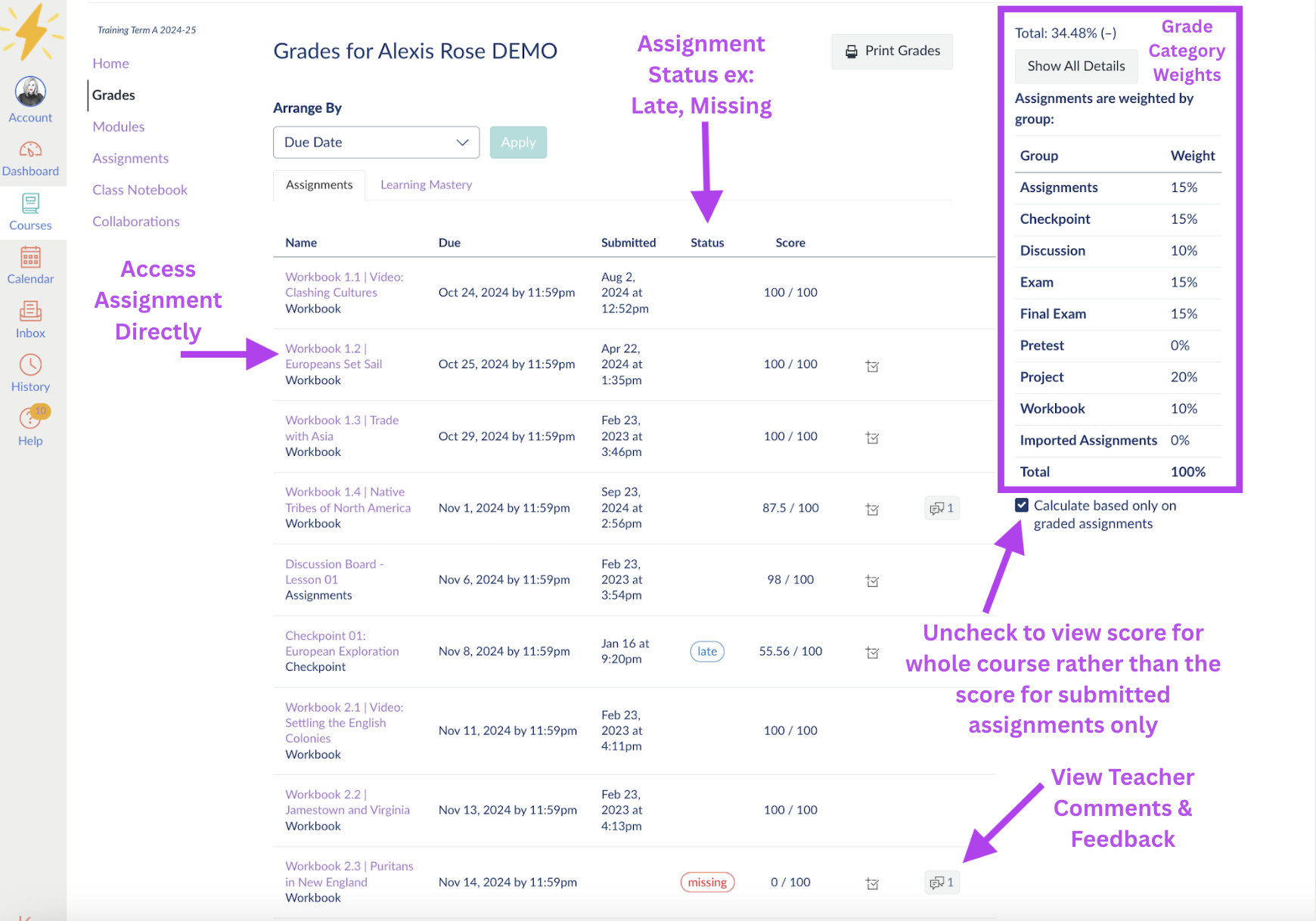Click the Total: 34.48% grade text
Screen dimensions: 1316x921
[x=1065, y=33]
